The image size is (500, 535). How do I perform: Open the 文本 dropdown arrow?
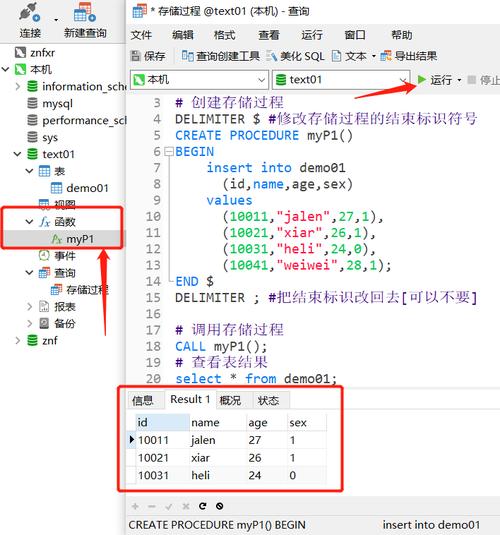[374, 56]
